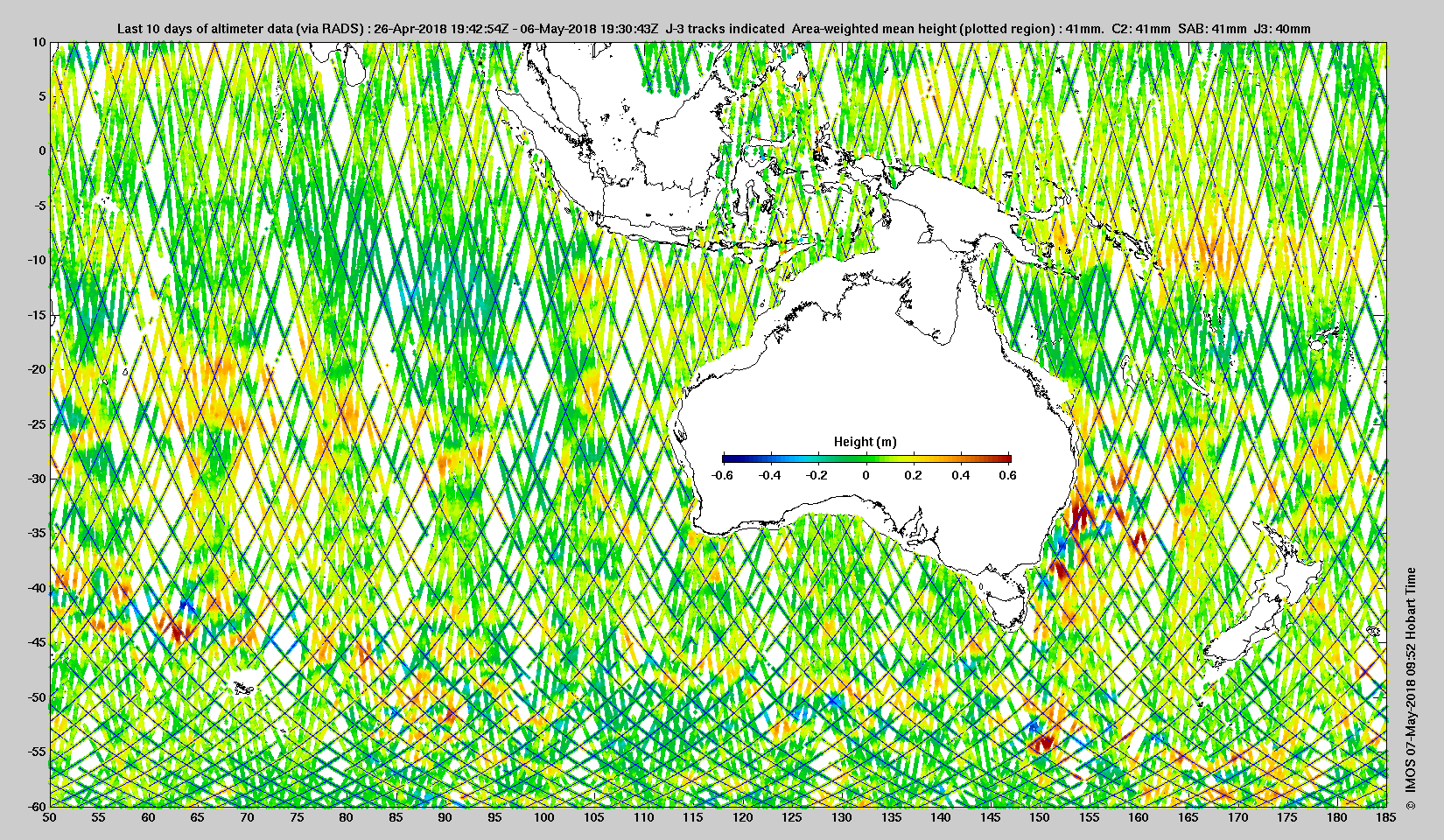Click latitude axis label "-10"
The width and height of the screenshot is (1444, 840).
click(37, 260)
